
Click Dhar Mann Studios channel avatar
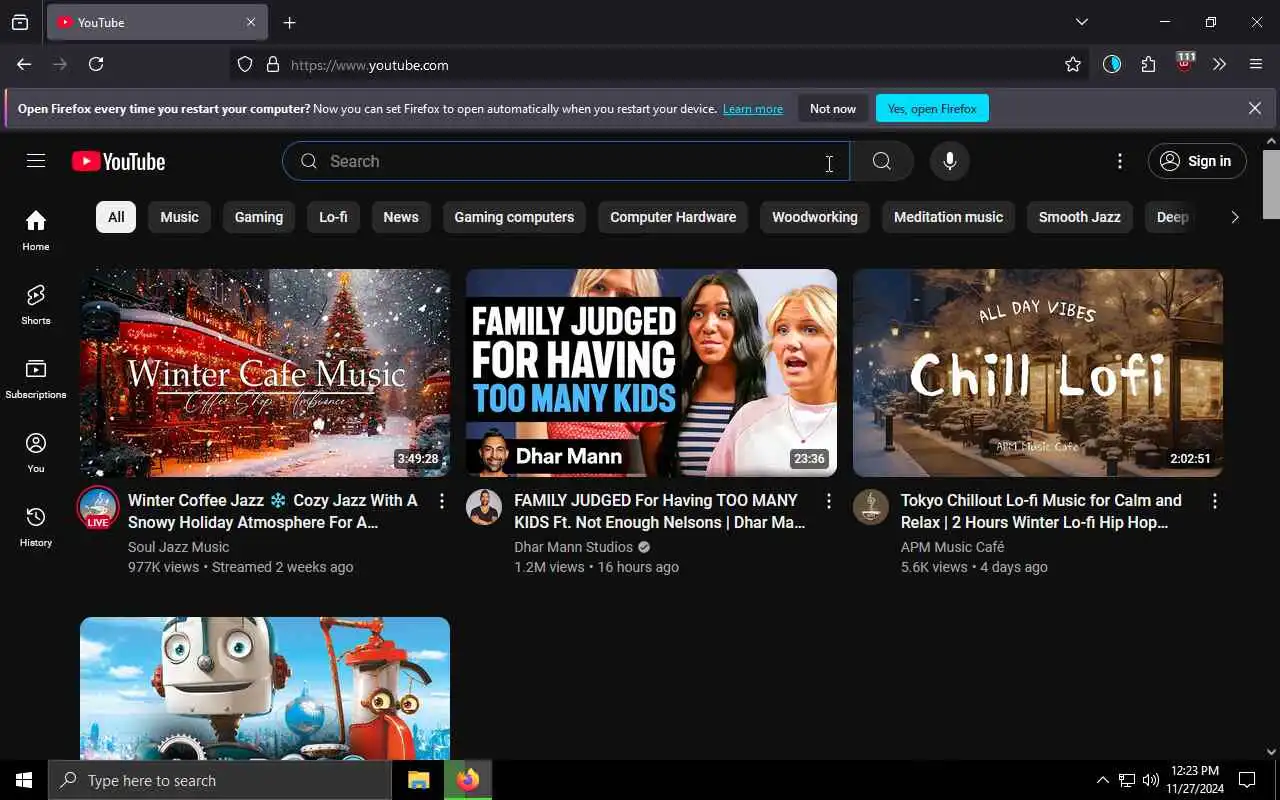(x=484, y=507)
